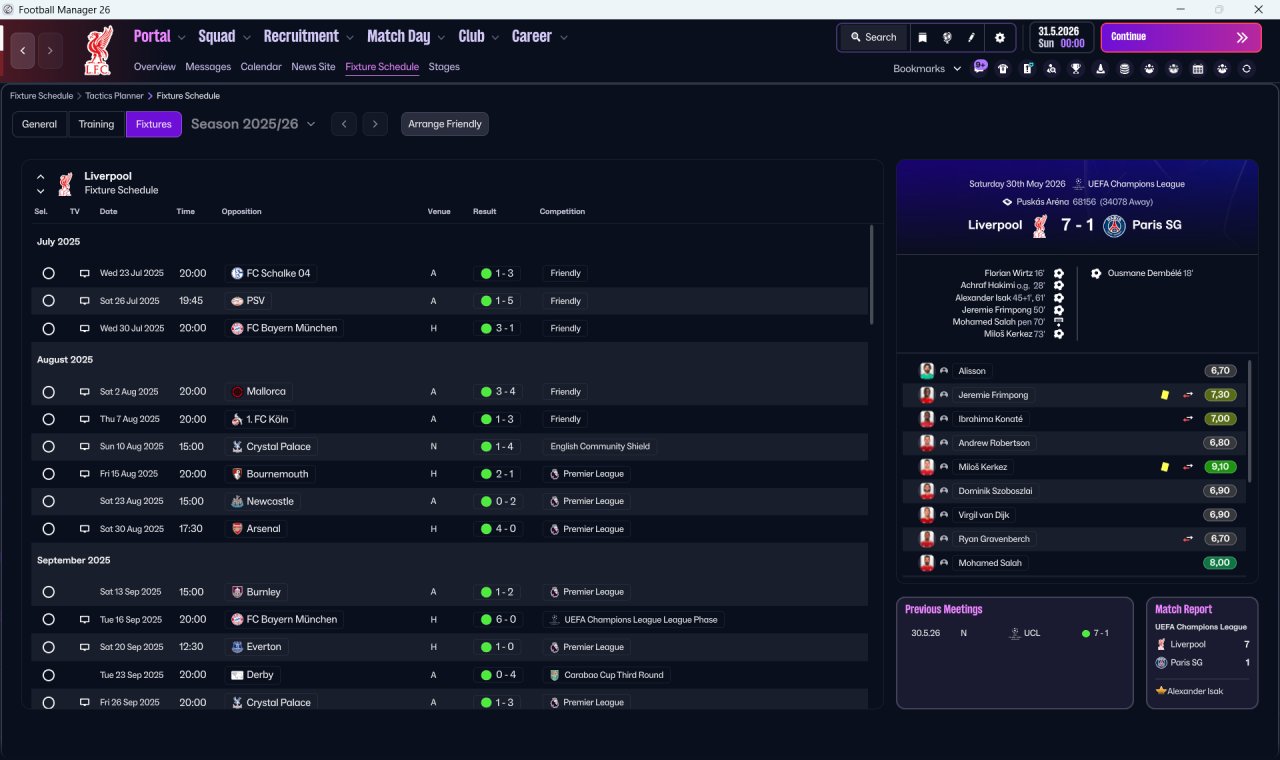Go back with the left arrow navigation button

pyautogui.click(x=23, y=50)
